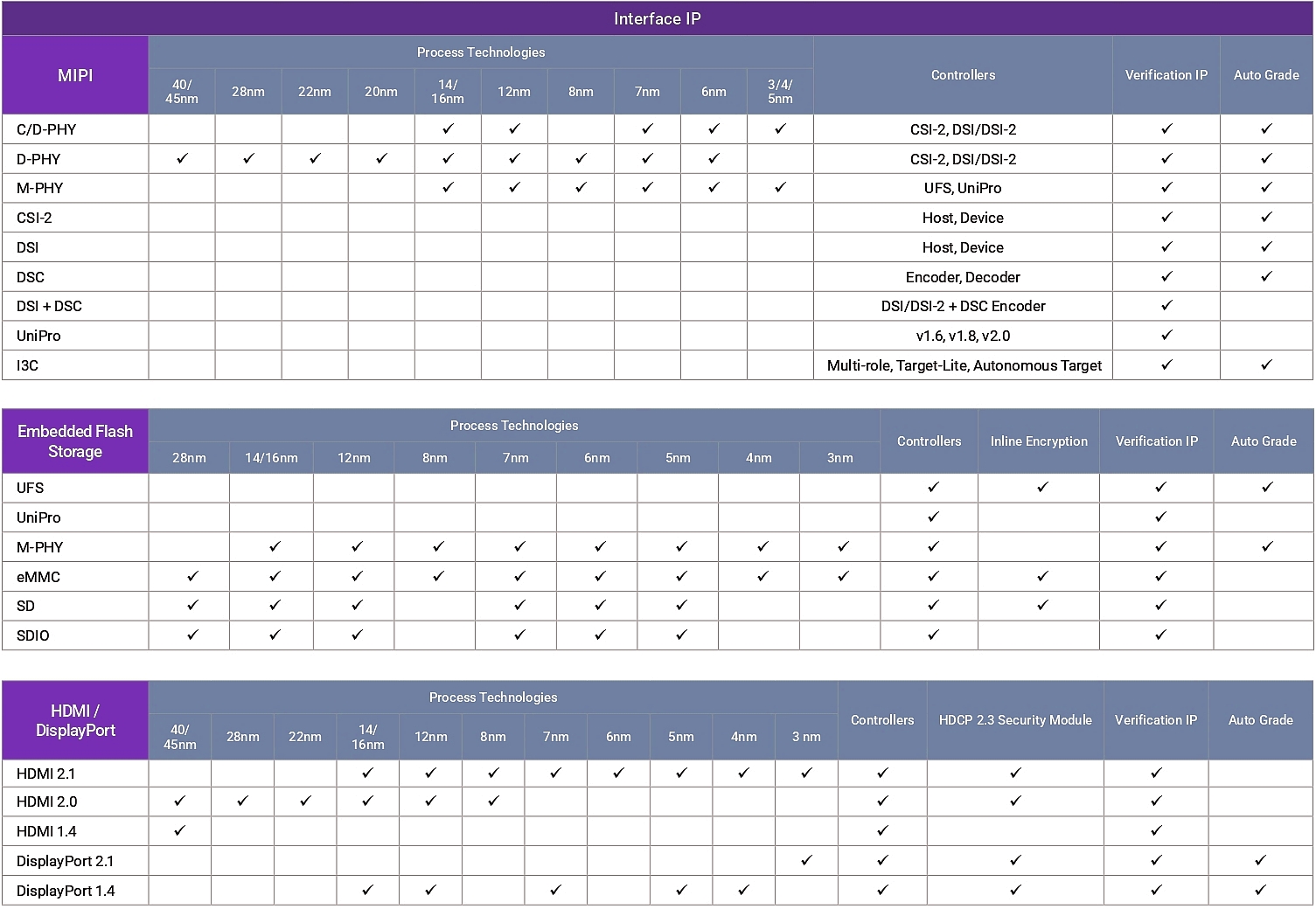The image size is (1316, 909).
Task: Select the Embedded Flash Storage header
Action: (75, 441)
